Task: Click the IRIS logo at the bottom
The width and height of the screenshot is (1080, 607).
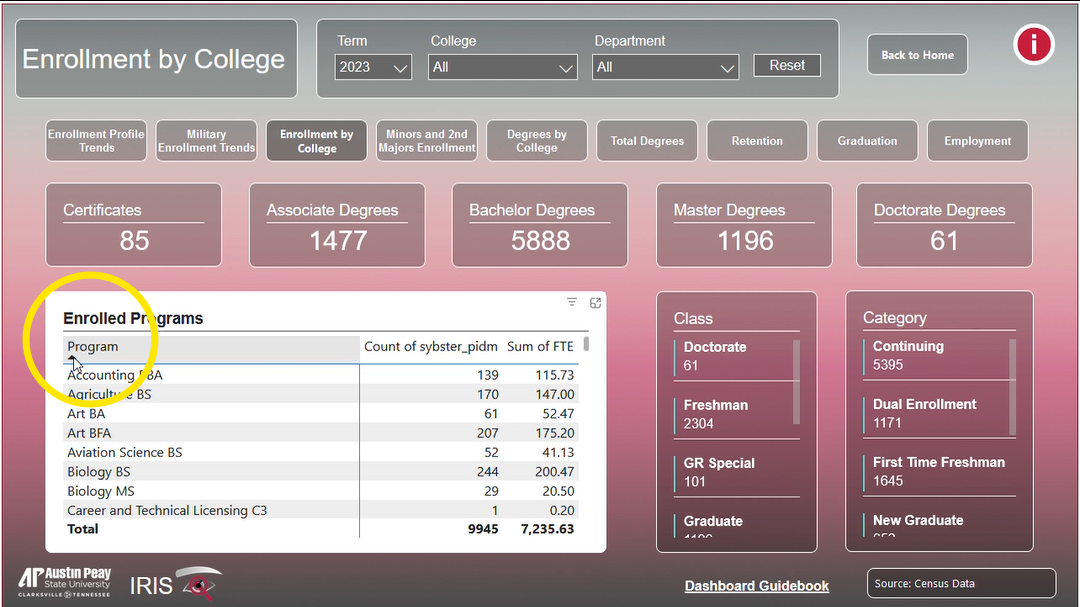Action: [x=175, y=584]
